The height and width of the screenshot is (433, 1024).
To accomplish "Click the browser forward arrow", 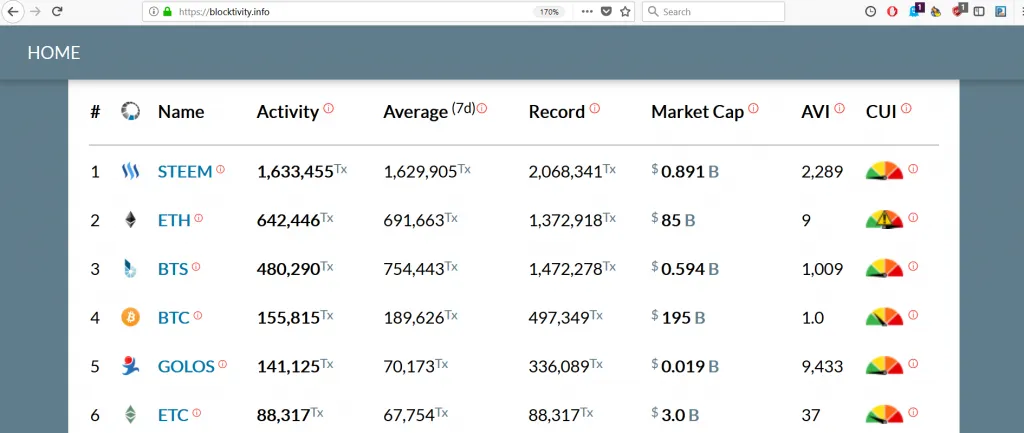I will tap(35, 11).
